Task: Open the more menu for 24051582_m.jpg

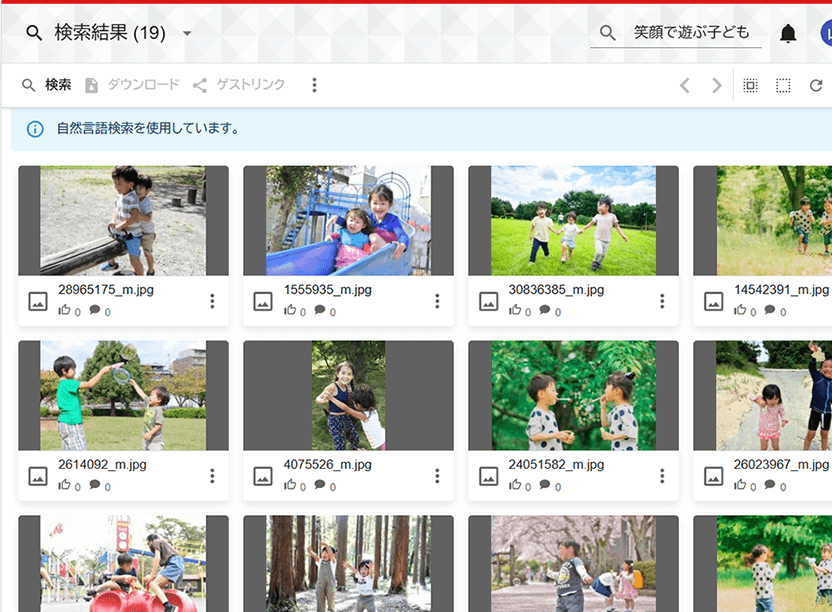Action: (662, 476)
